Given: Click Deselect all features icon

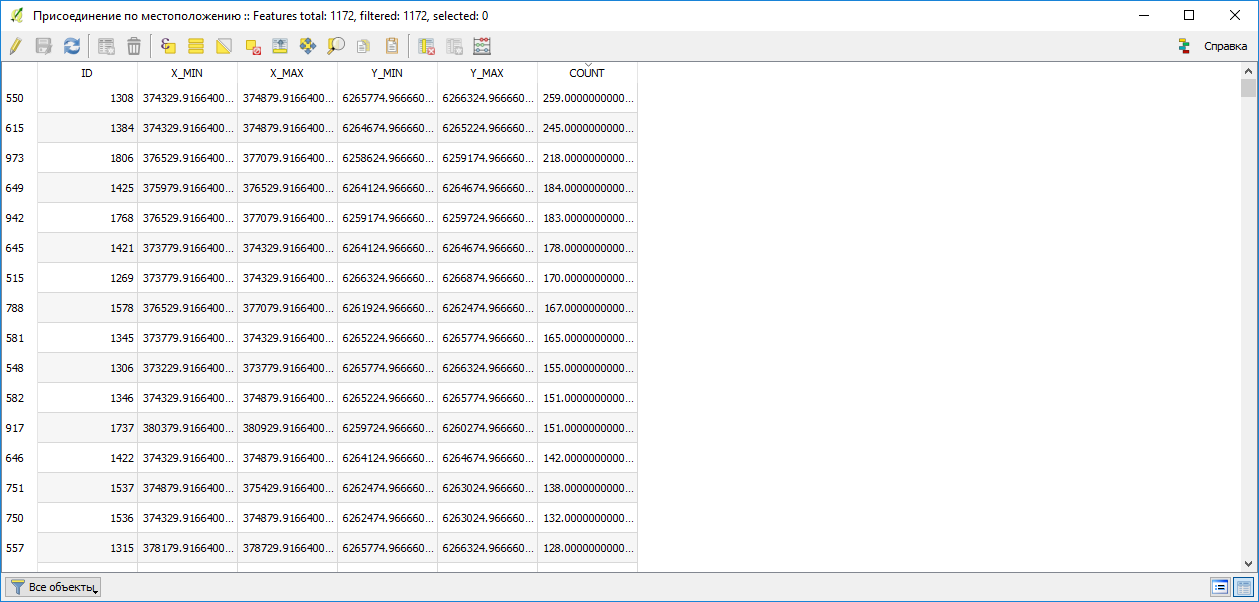Looking at the screenshot, I should click(252, 46).
